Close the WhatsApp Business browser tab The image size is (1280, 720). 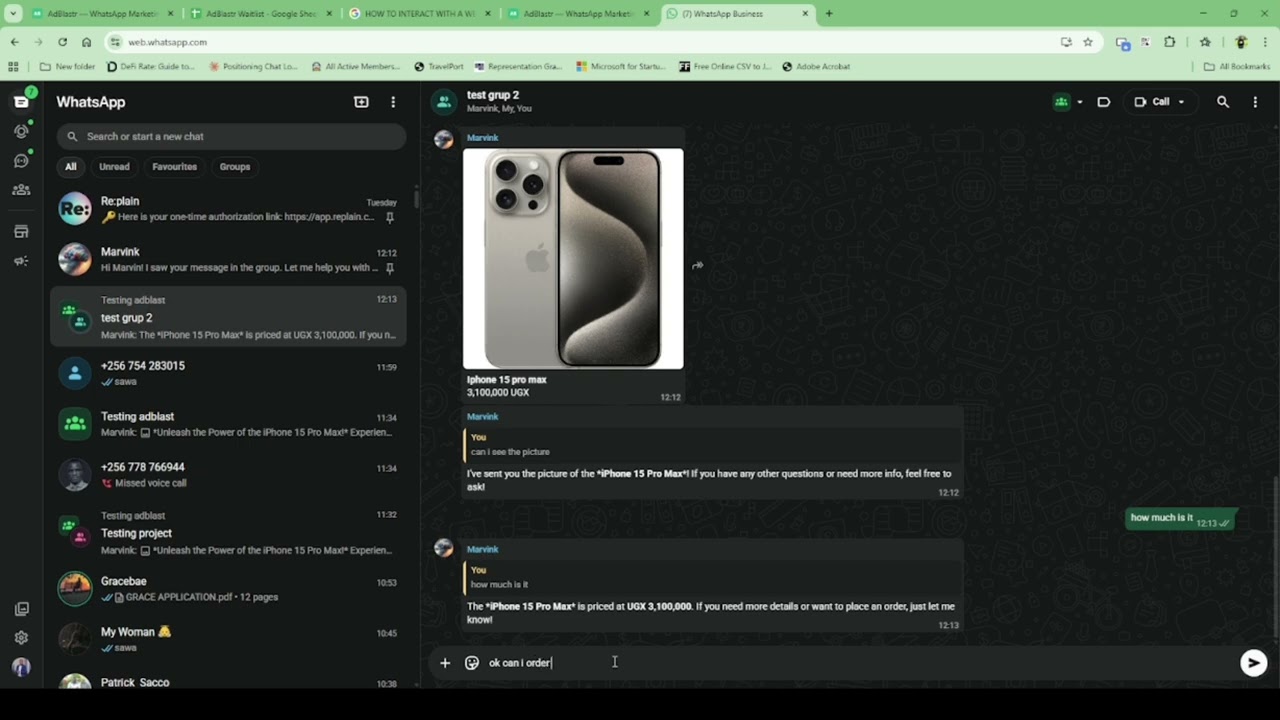point(805,14)
